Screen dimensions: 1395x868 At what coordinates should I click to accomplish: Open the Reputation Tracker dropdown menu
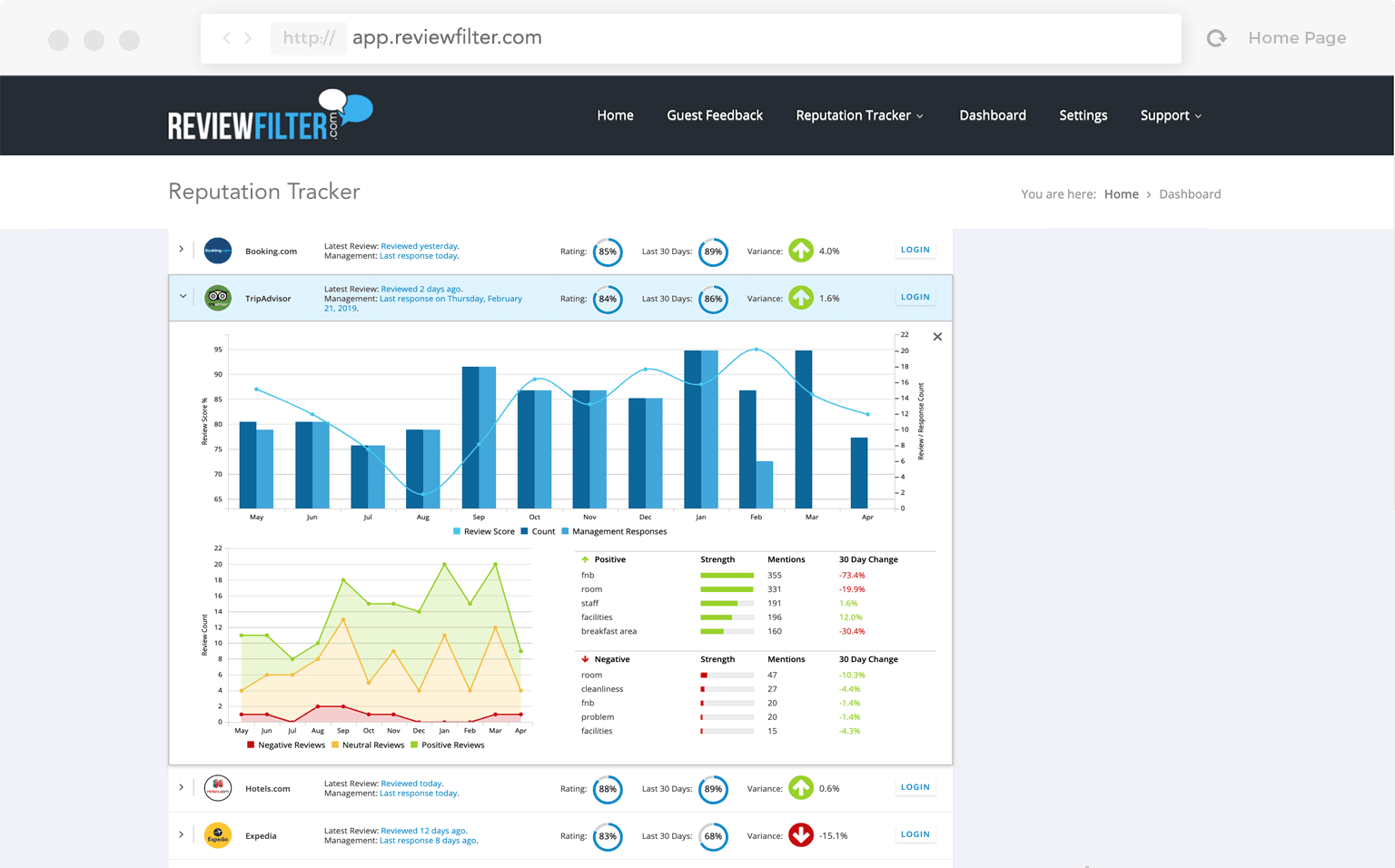click(x=859, y=115)
